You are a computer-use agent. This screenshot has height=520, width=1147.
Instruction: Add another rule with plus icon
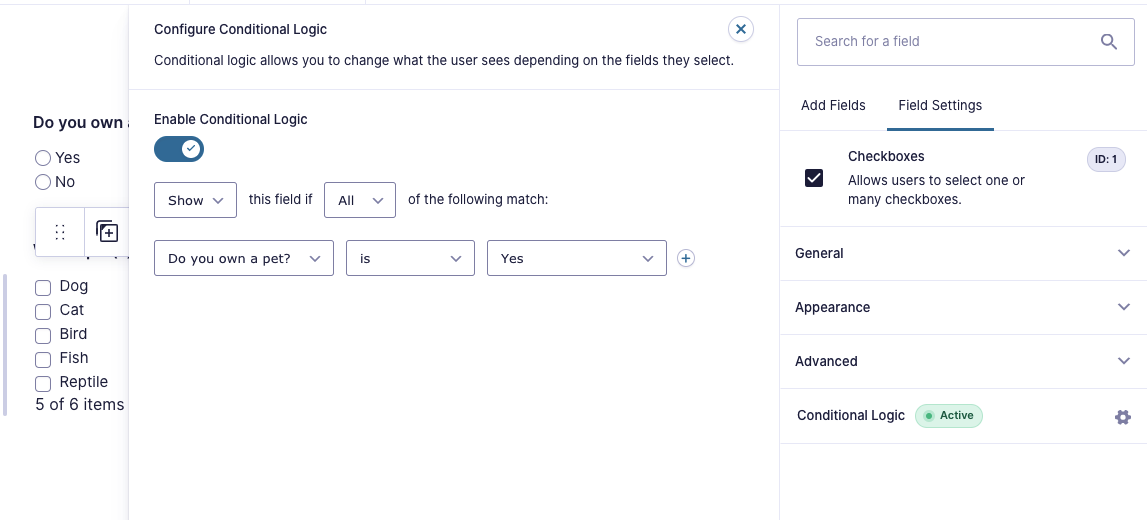tap(685, 258)
